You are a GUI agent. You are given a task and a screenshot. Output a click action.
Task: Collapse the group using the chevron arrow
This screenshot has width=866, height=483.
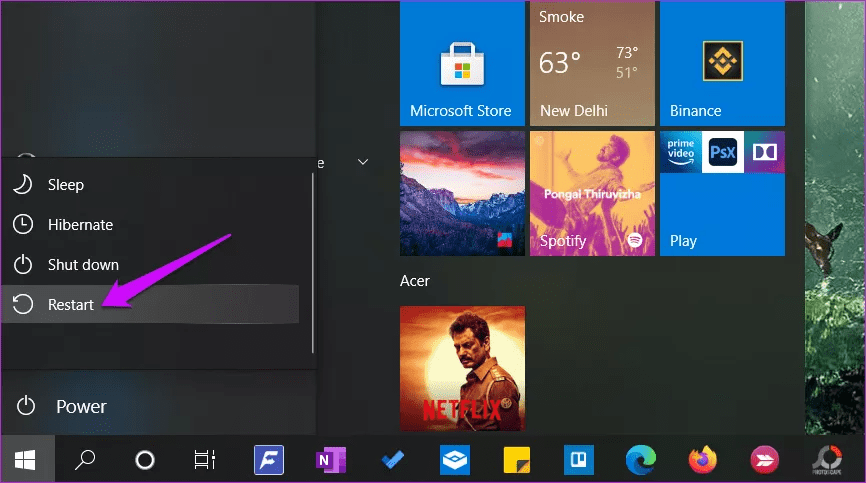pos(363,162)
